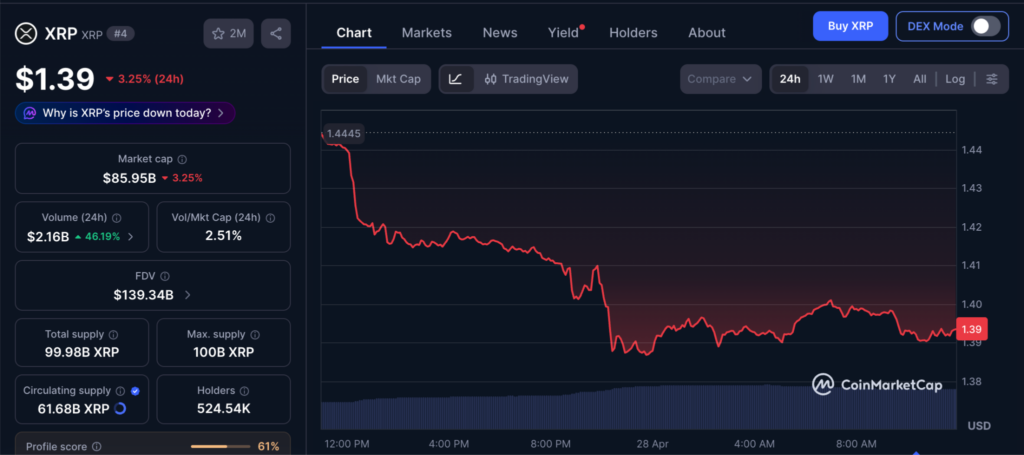Click the Buy XRP button
Viewport: 1024px width, 455px height.
click(x=850, y=26)
